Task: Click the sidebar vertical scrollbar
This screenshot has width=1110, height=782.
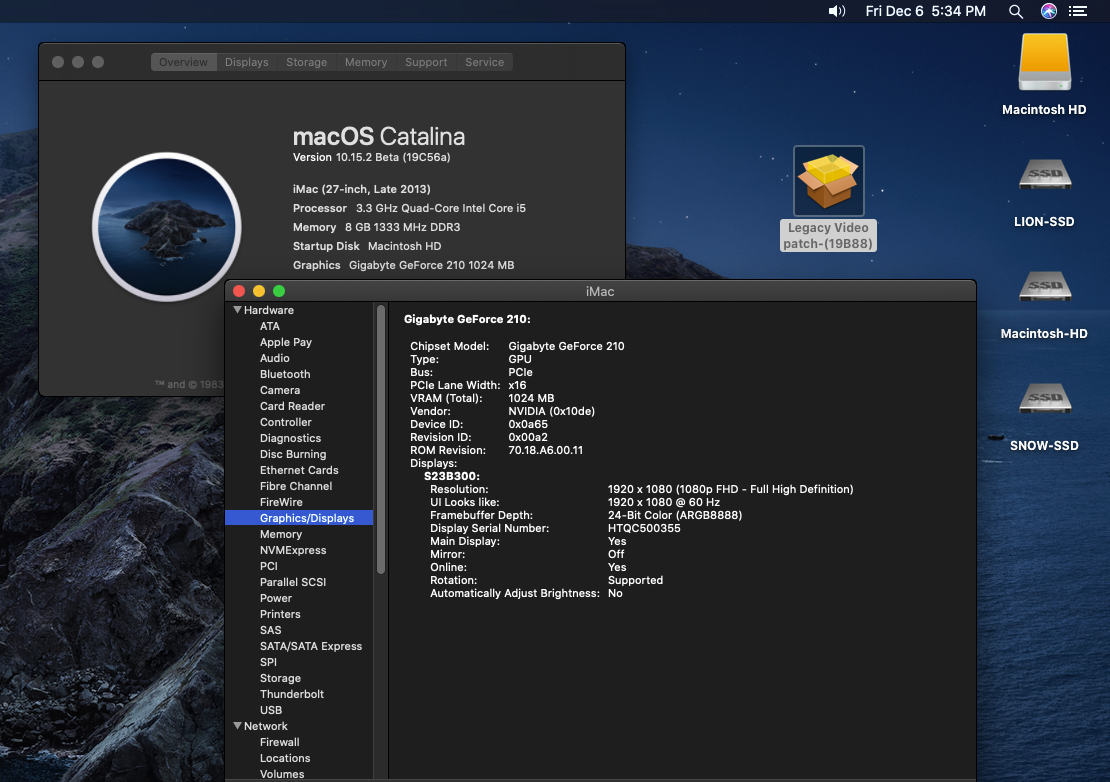Action: click(x=381, y=439)
